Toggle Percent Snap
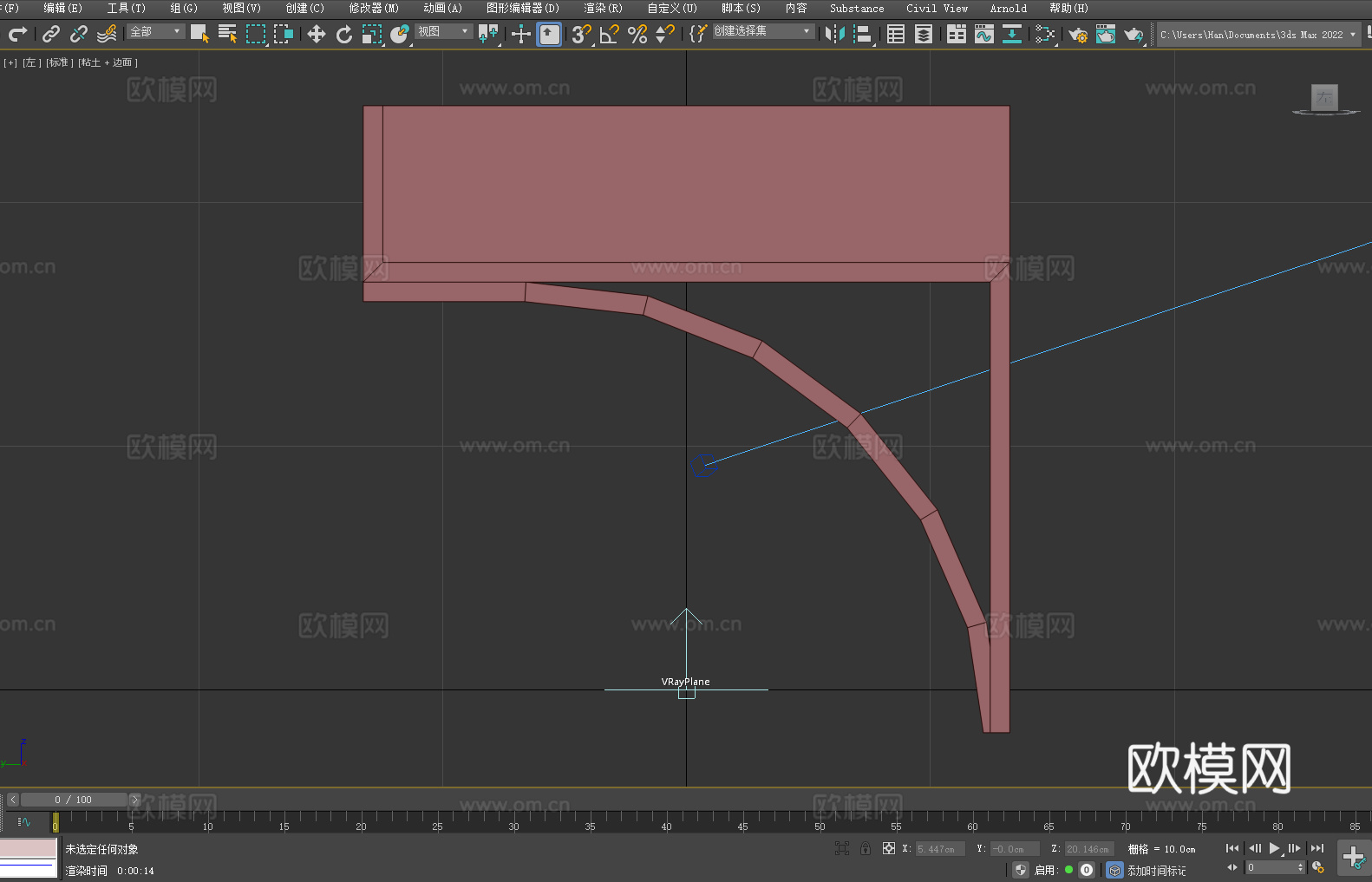The image size is (1372, 882). click(x=637, y=34)
